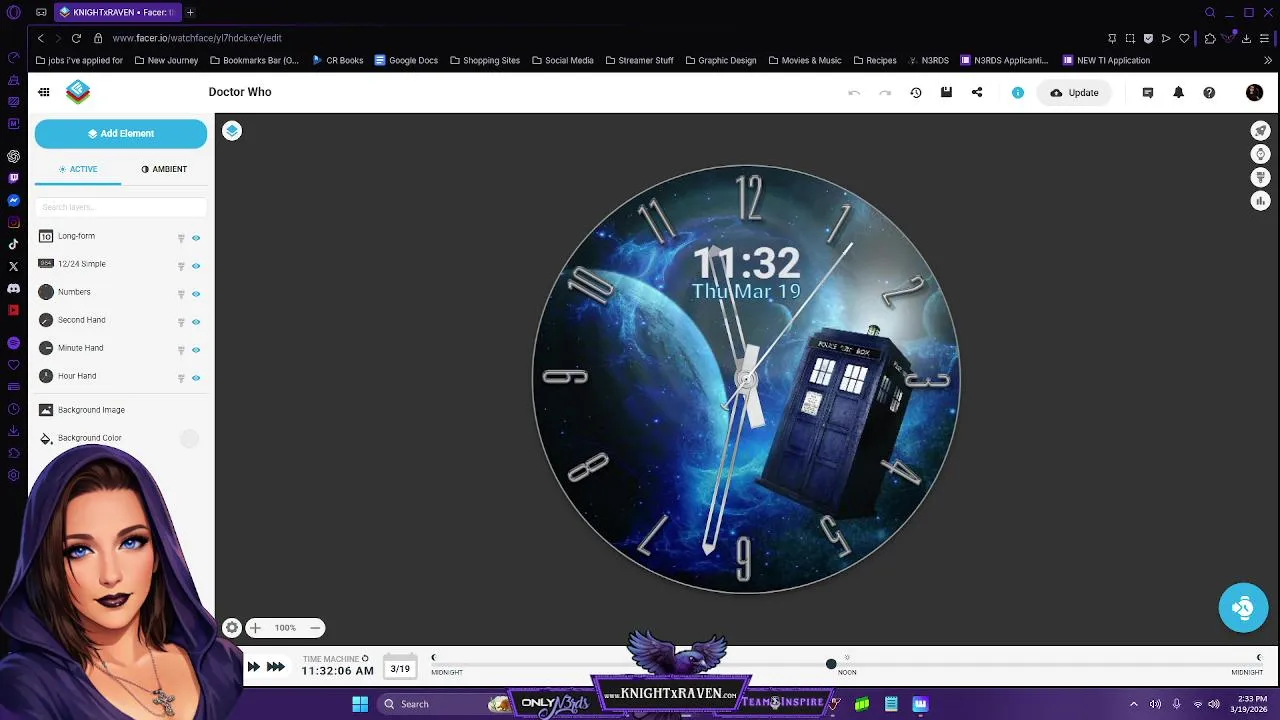Screen dimensions: 1280x720
Task: Open the Background Color swatch
Action: [x=189, y=438]
